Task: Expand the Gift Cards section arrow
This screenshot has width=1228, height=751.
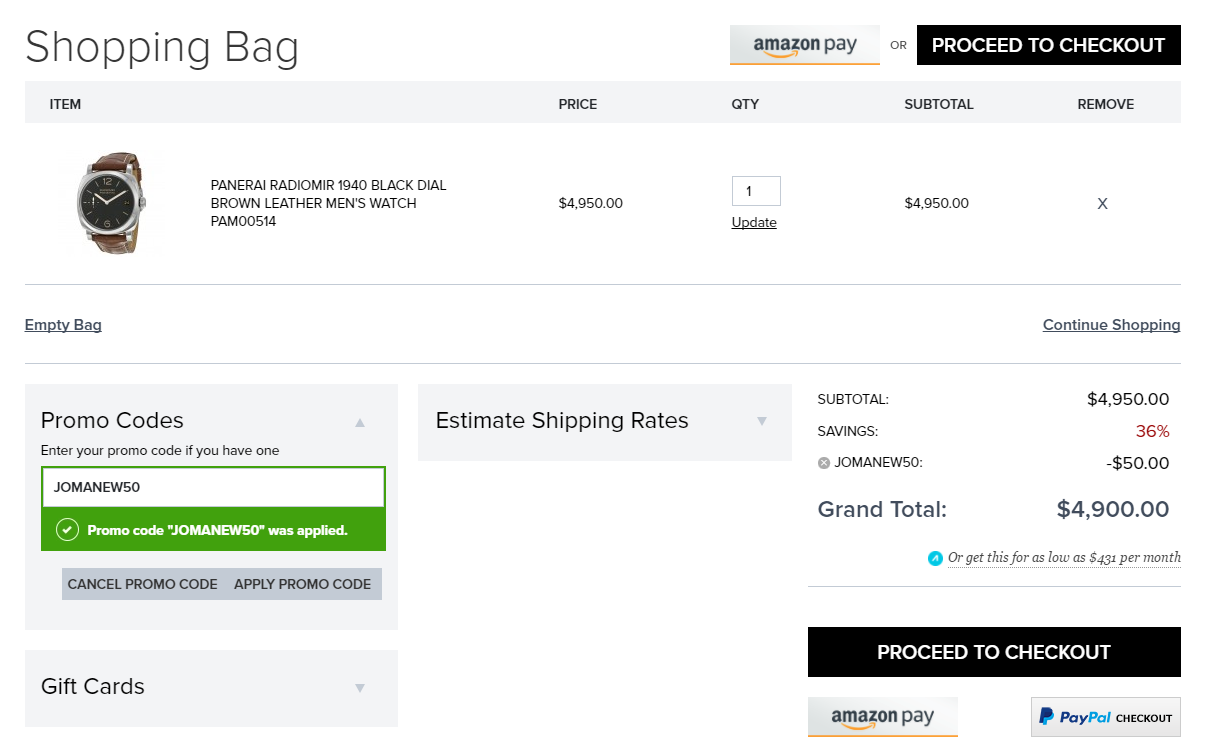Action: pos(360,688)
